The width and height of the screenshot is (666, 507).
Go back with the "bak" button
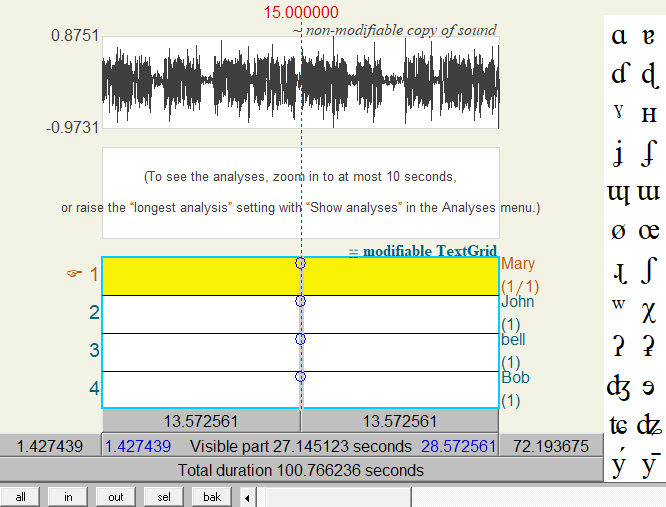212,497
